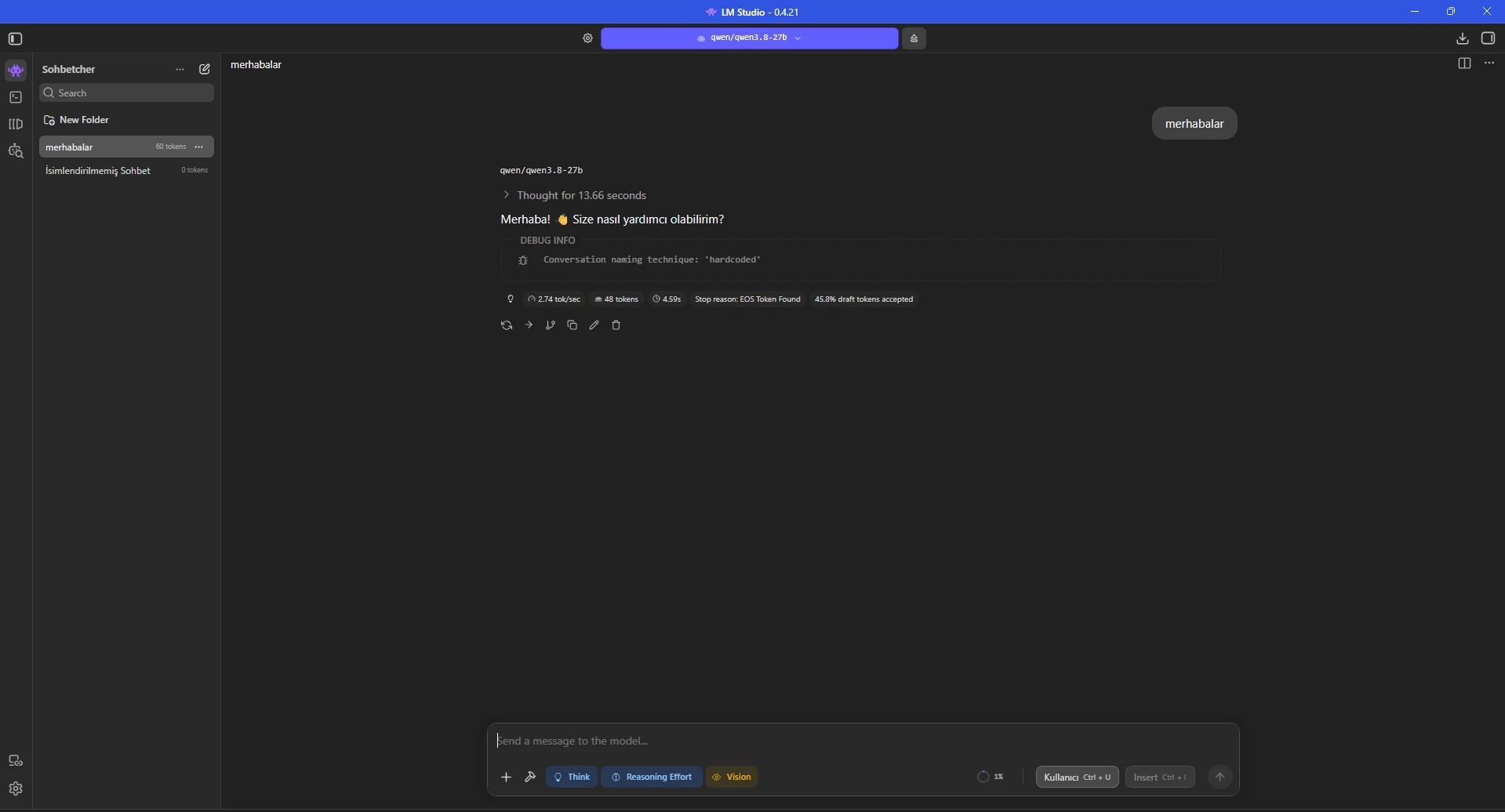Click the debug bug icon
The width and height of the screenshot is (1505, 812).
(523, 260)
